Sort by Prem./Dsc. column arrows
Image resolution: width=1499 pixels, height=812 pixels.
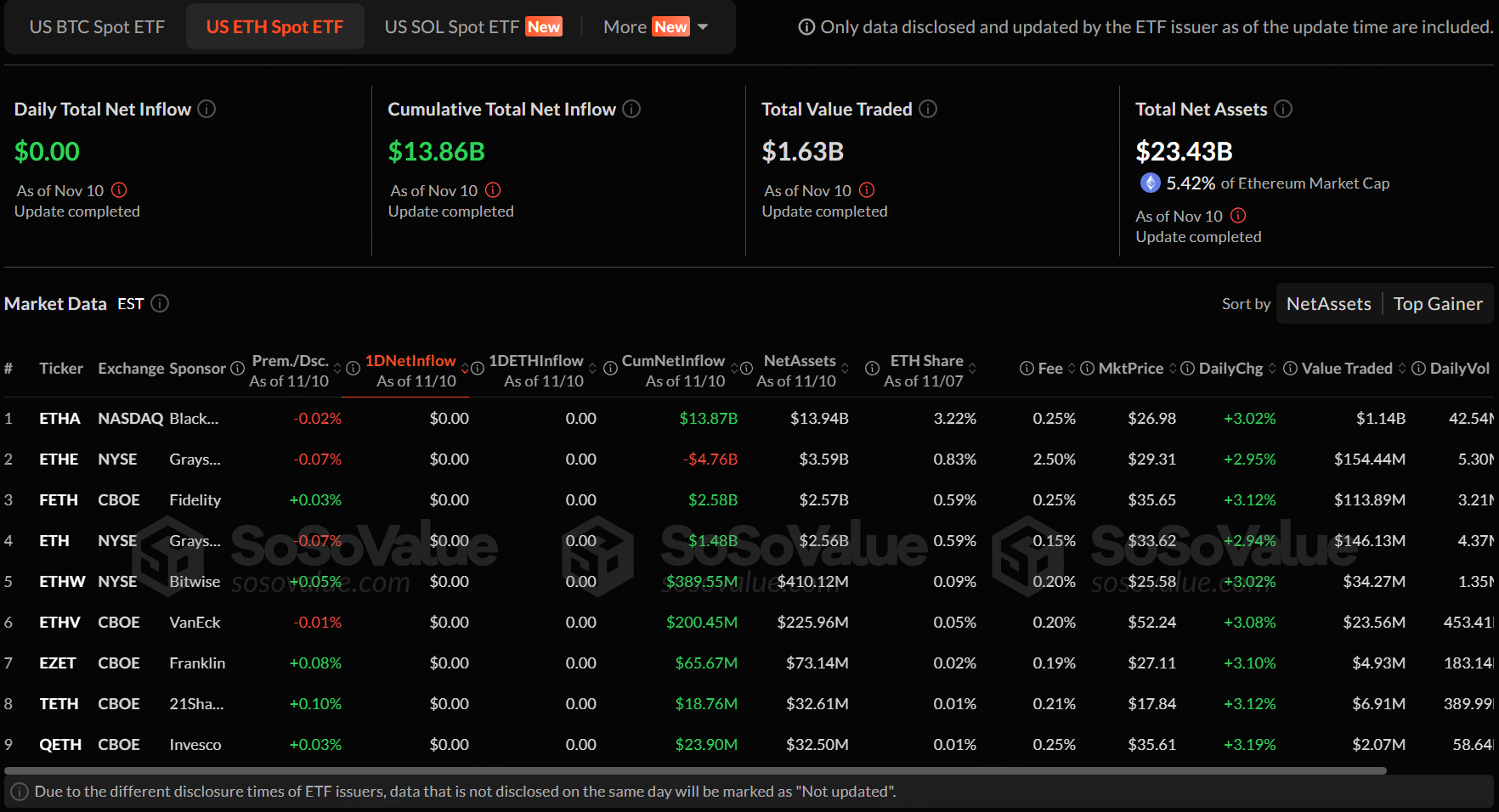(337, 368)
